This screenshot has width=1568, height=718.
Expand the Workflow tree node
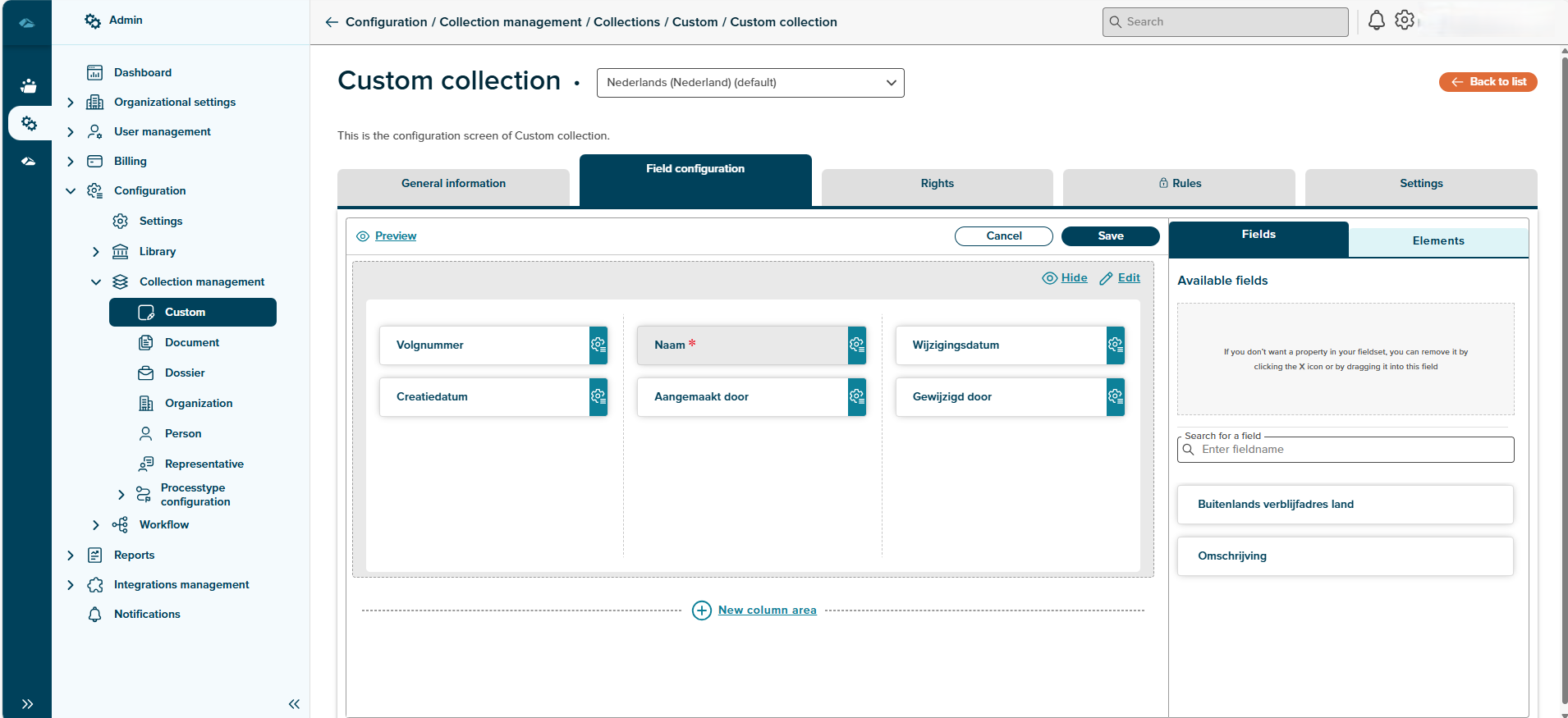(x=96, y=525)
